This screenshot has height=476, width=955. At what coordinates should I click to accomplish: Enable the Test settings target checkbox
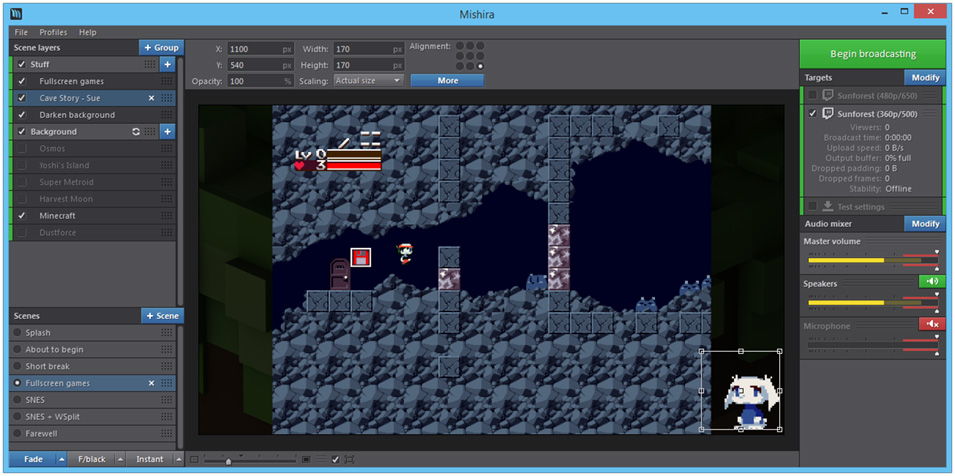[812, 206]
